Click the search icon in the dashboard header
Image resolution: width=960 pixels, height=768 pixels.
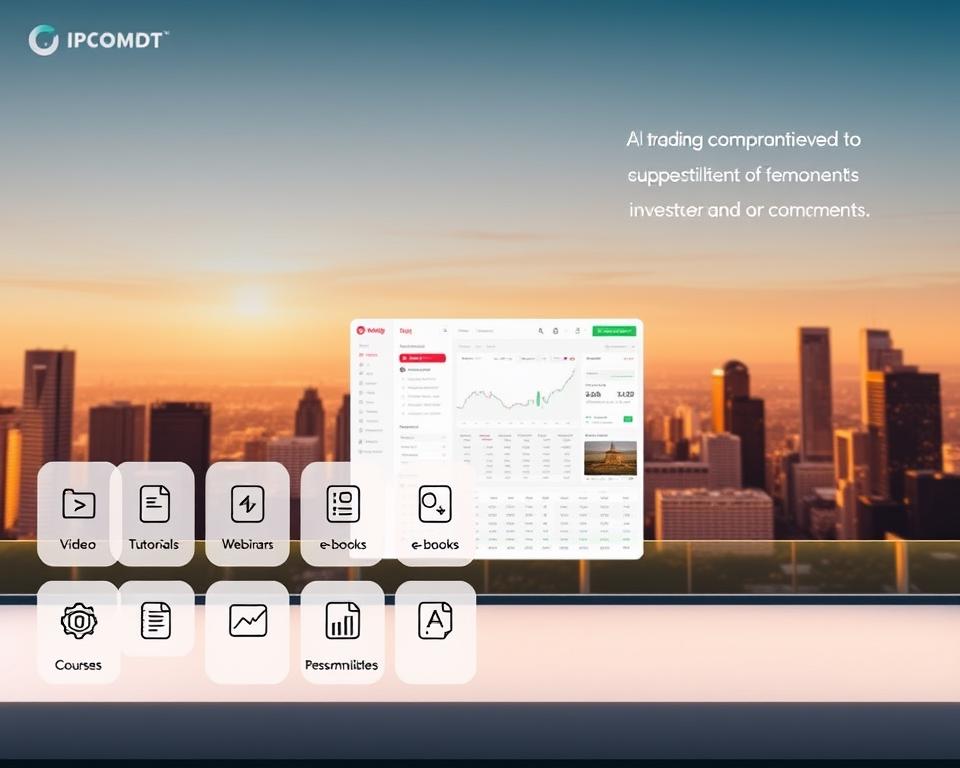coord(540,329)
